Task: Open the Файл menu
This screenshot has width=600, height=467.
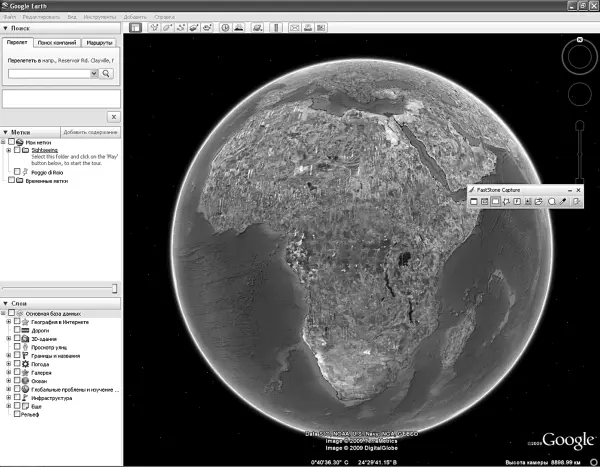Action: tap(10, 17)
